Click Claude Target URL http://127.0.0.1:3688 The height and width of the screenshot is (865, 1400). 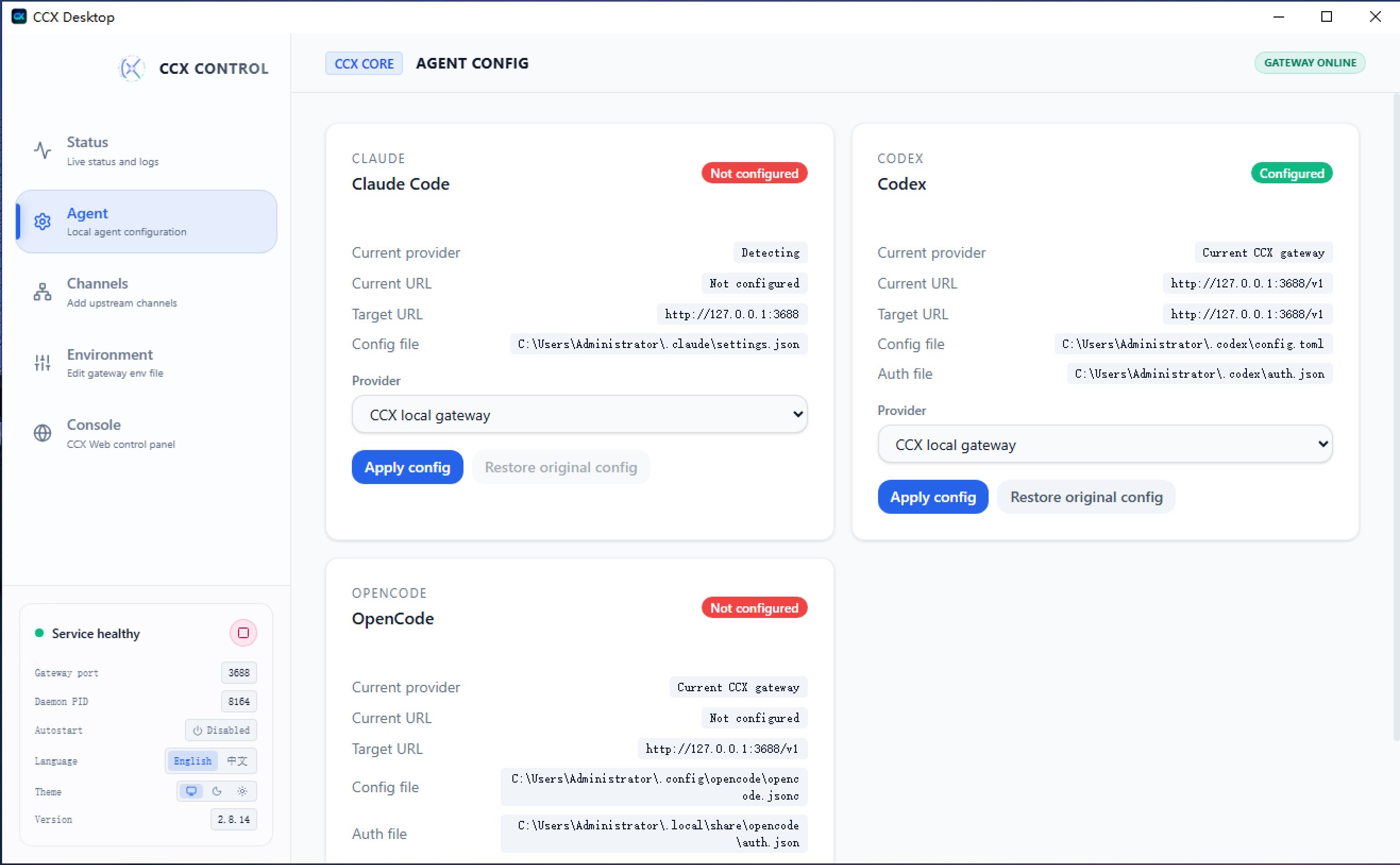tap(732, 314)
